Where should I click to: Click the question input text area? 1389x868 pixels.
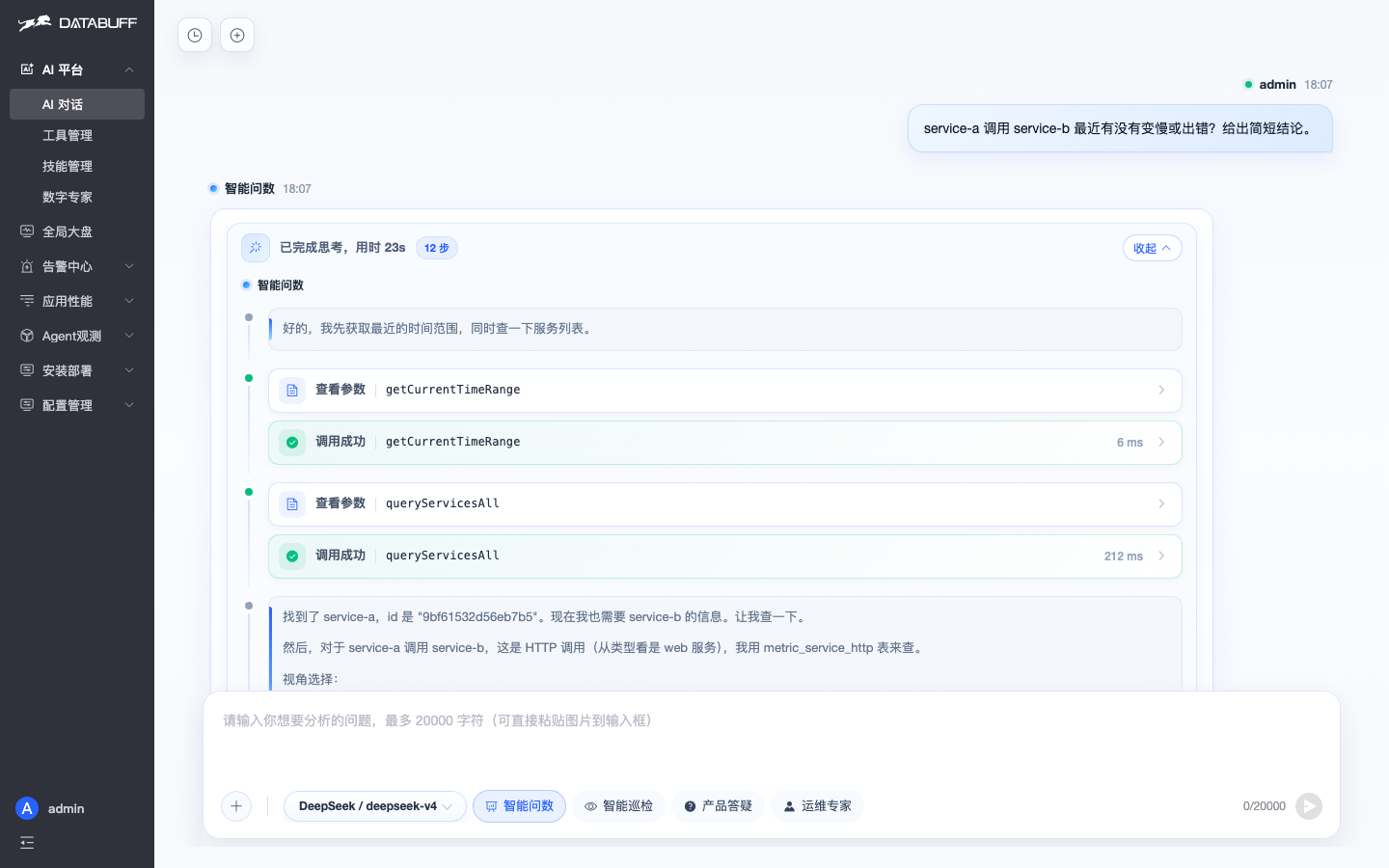772,743
